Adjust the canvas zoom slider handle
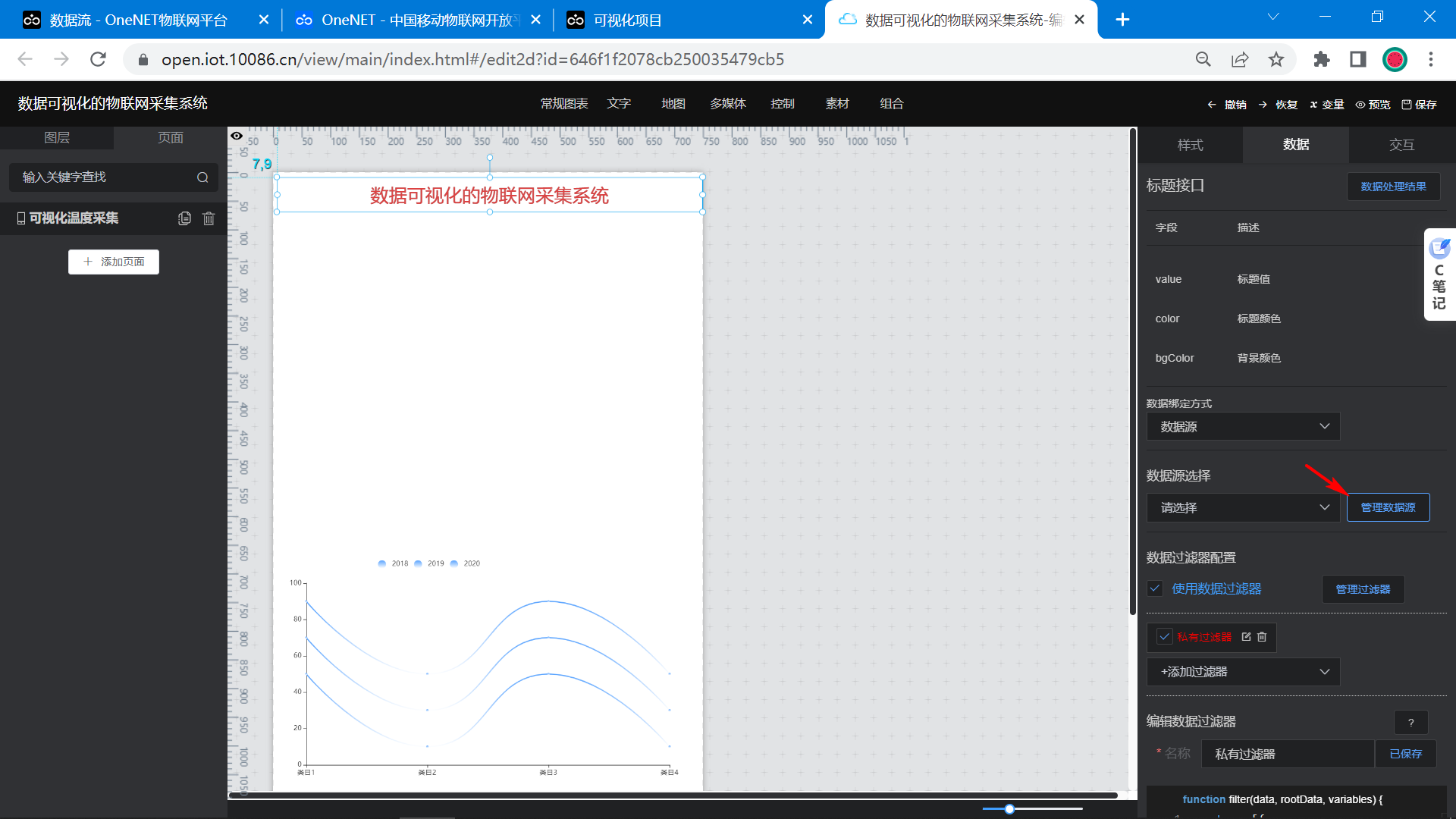 [1009, 809]
